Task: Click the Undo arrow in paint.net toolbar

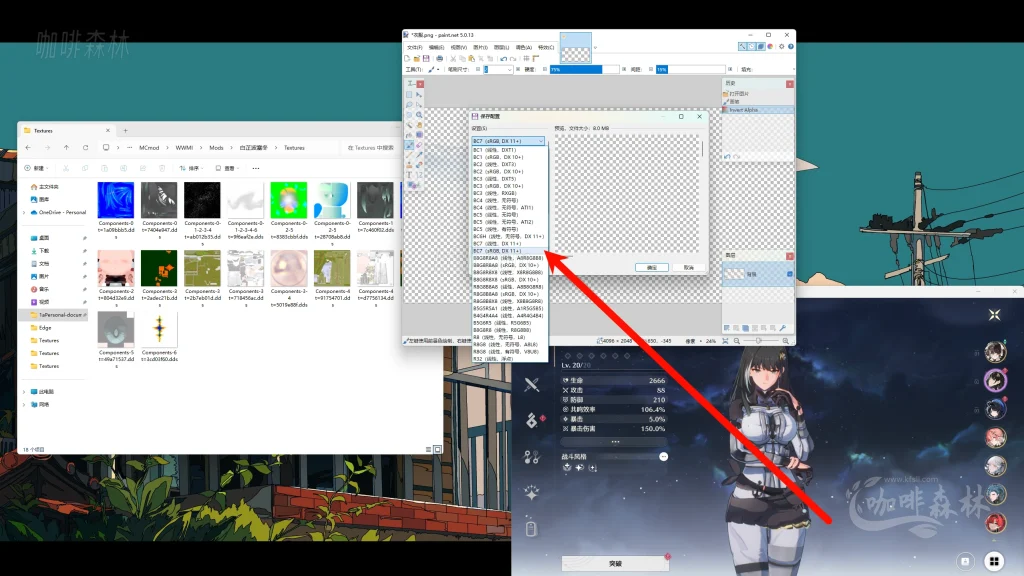Action: click(504, 58)
